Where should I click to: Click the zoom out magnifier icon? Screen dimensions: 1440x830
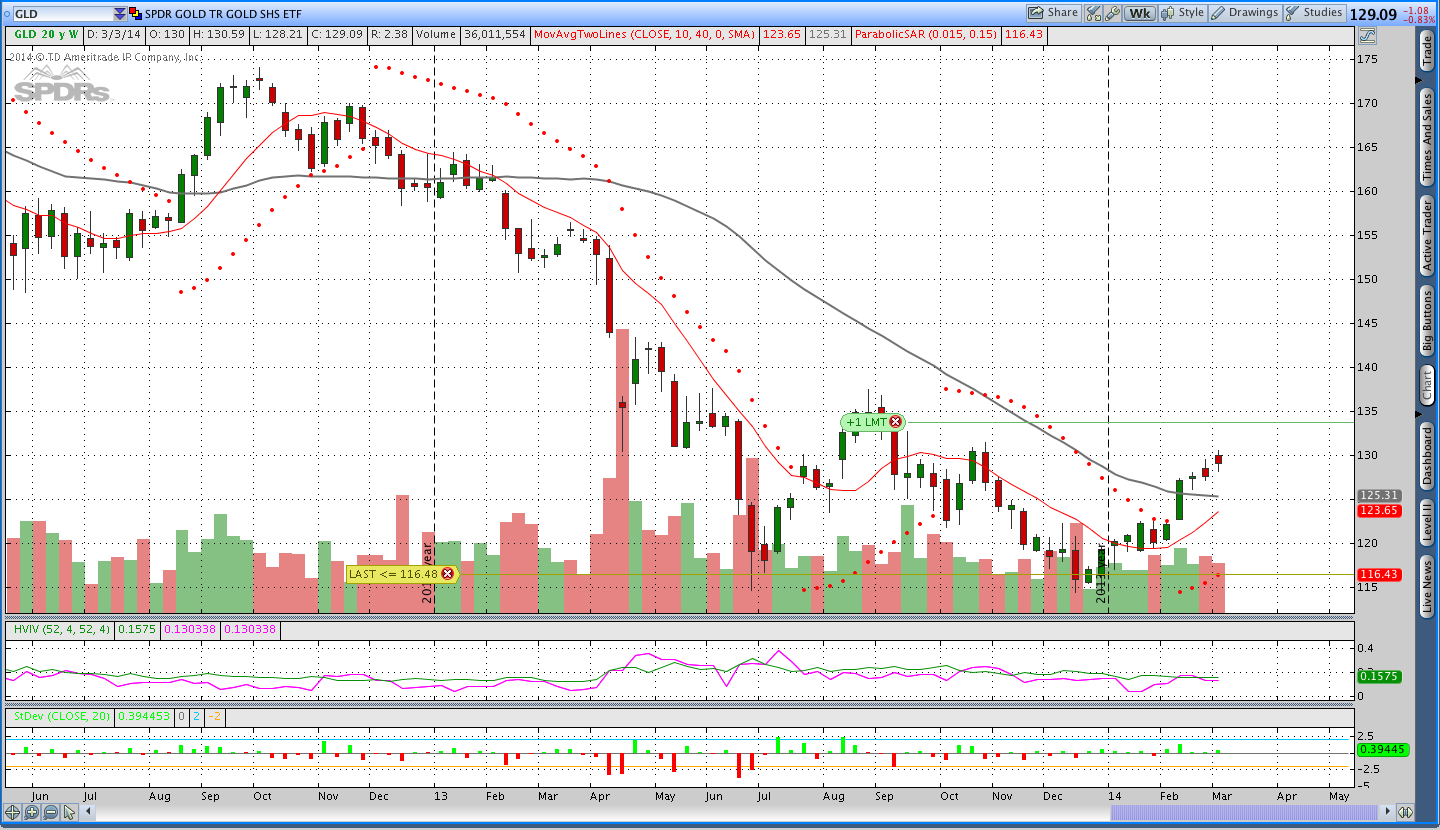click(50, 812)
